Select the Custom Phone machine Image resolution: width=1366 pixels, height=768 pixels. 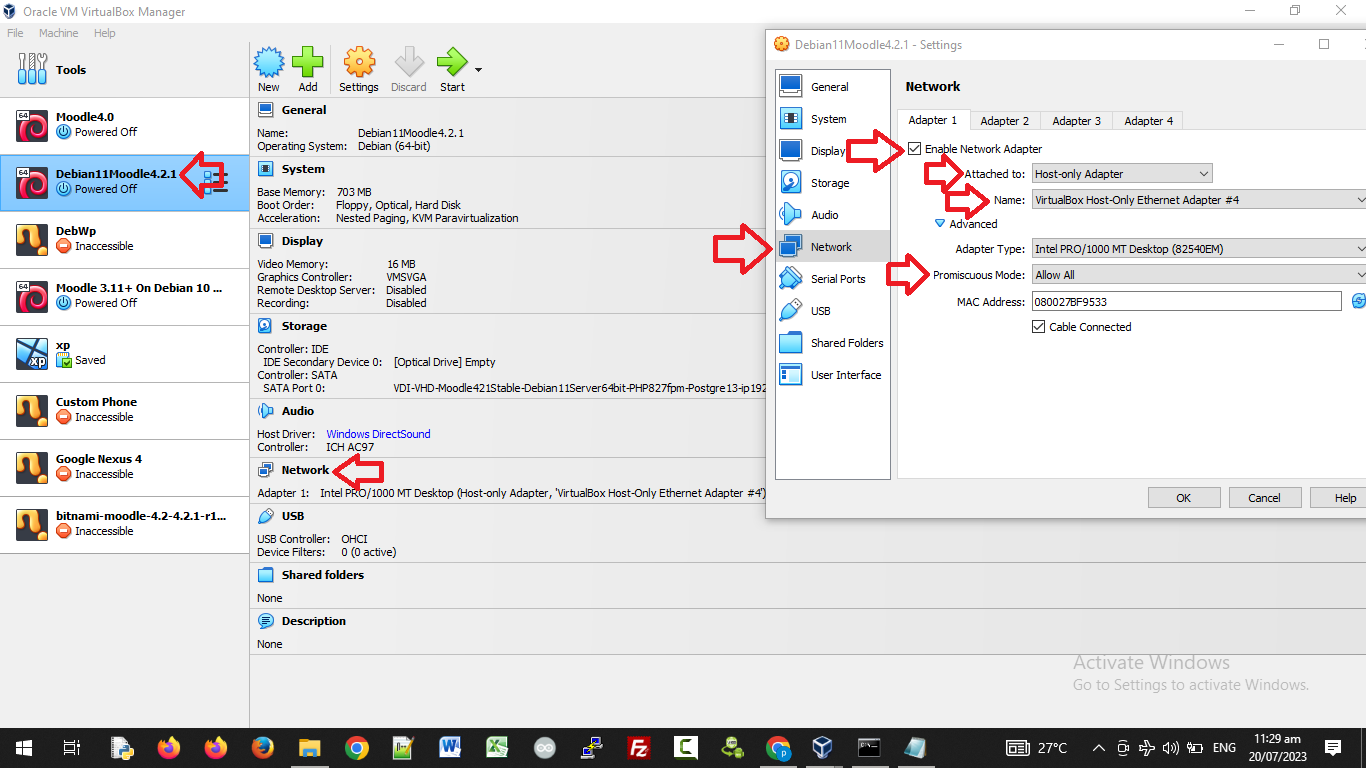tap(124, 410)
